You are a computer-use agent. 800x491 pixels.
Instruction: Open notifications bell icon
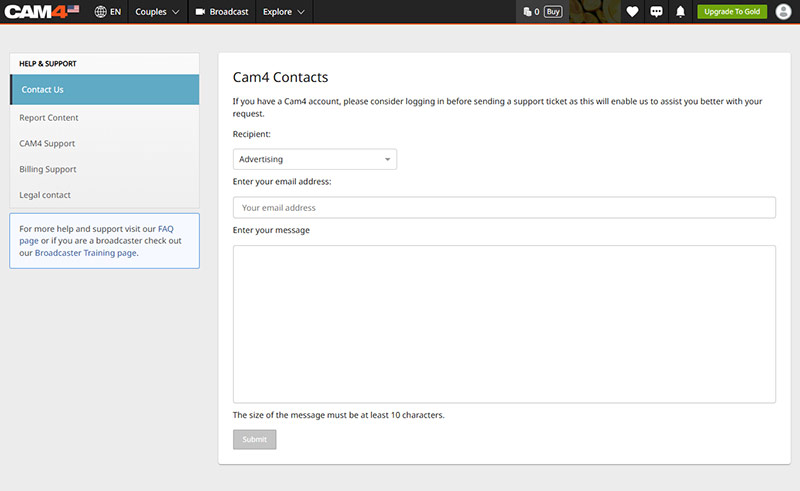click(680, 12)
